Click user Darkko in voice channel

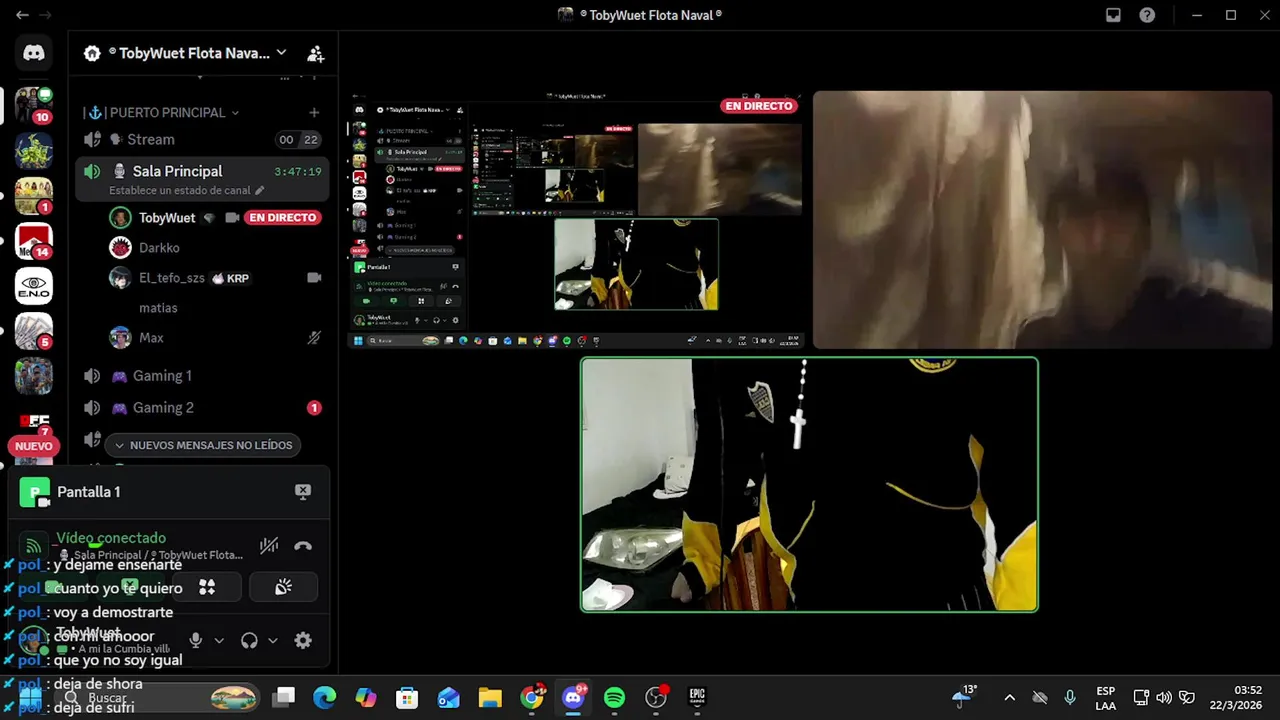click(x=159, y=248)
